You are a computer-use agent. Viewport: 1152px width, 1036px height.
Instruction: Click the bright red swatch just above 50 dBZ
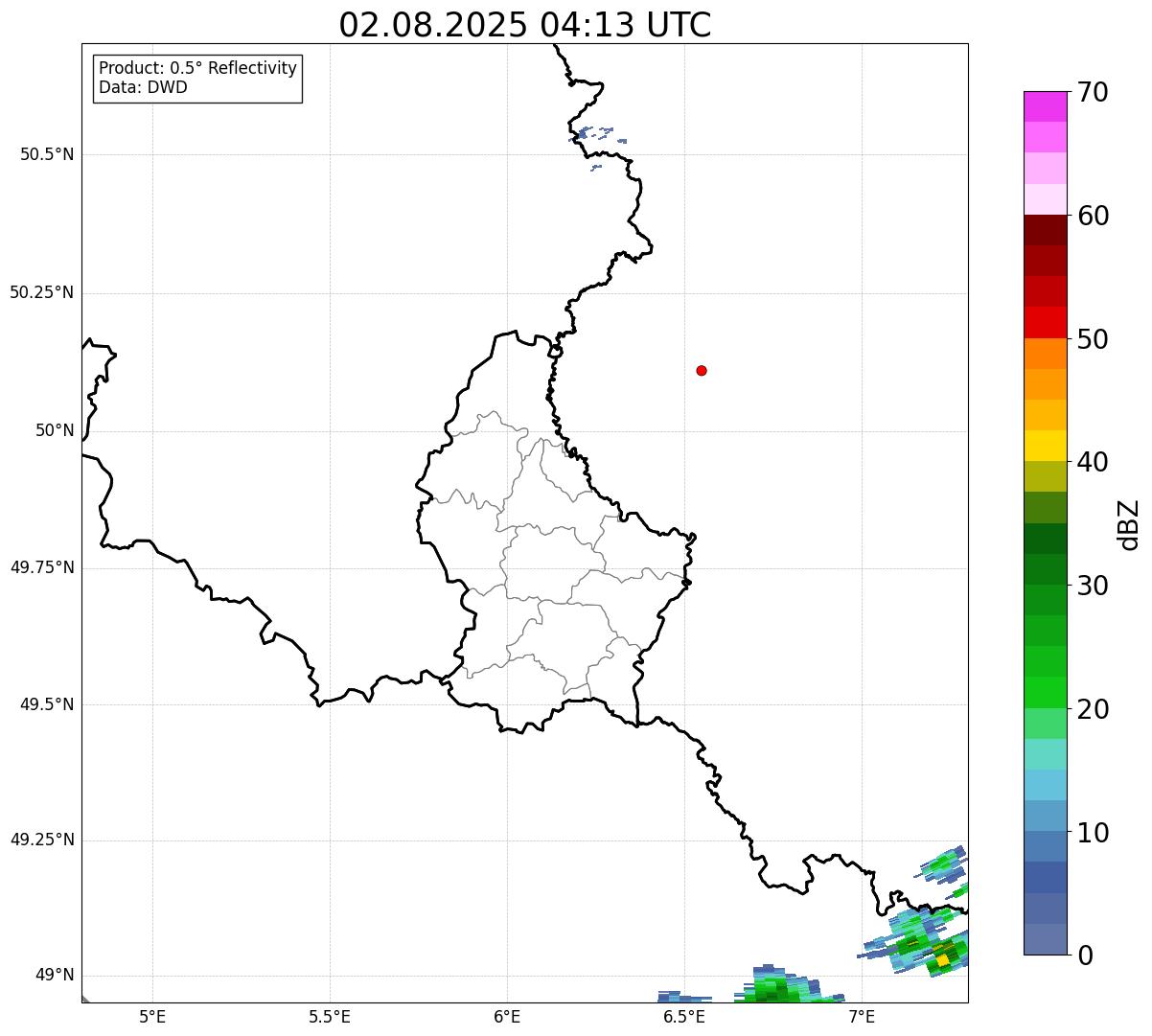[x=1045, y=323]
